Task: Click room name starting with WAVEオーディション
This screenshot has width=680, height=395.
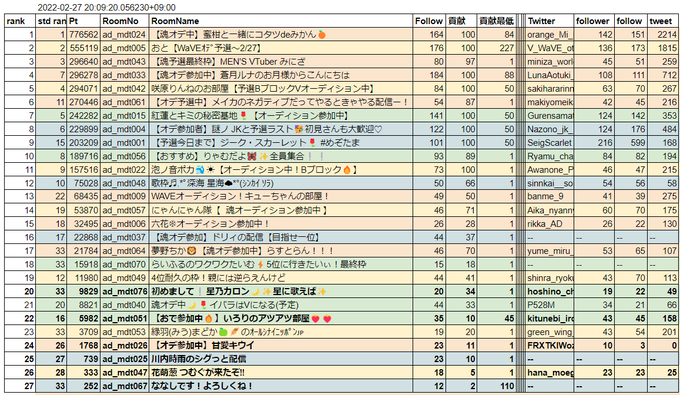Action: pos(240,196)
